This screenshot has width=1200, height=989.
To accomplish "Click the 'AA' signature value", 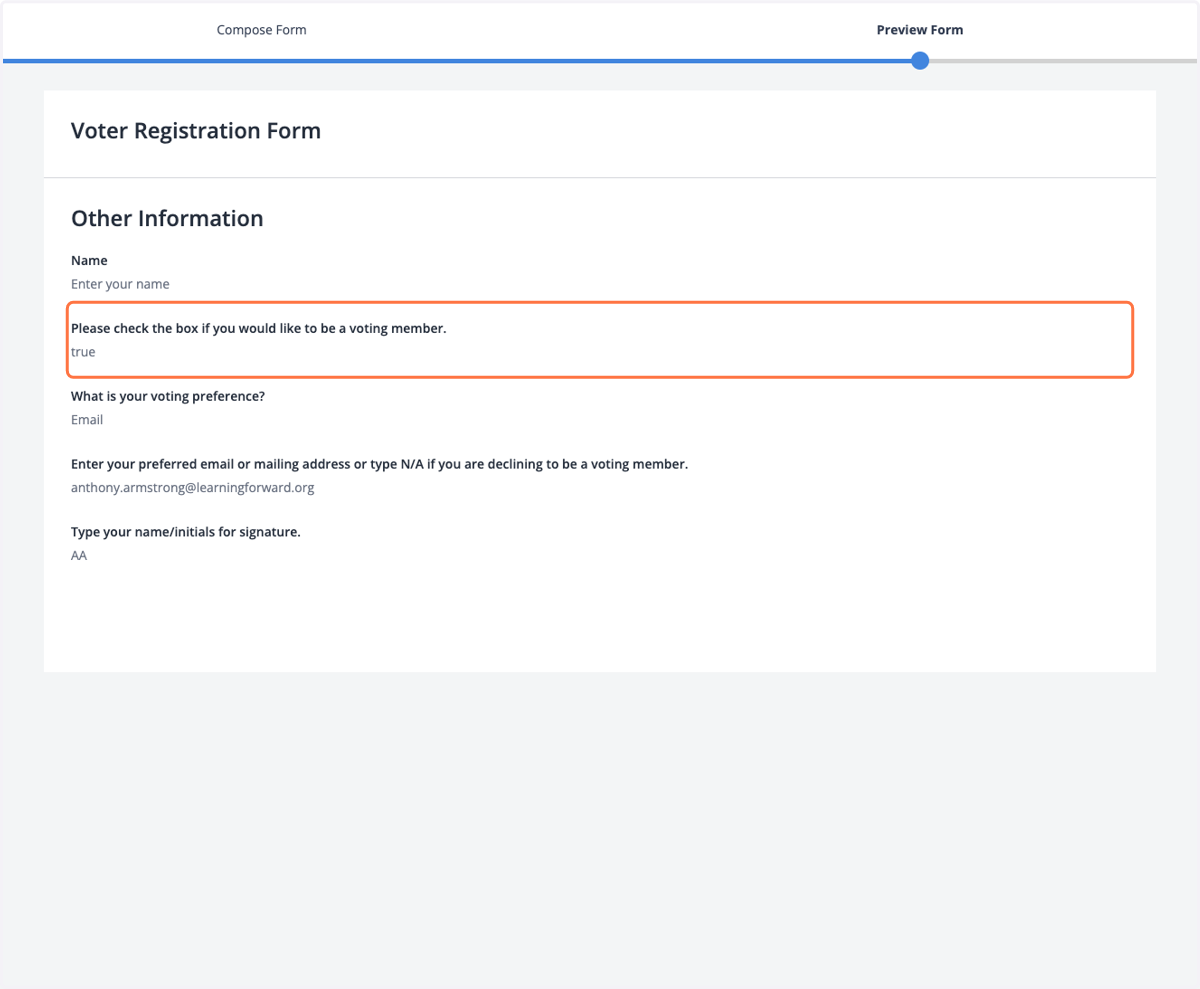I will [x=79, y=556].
